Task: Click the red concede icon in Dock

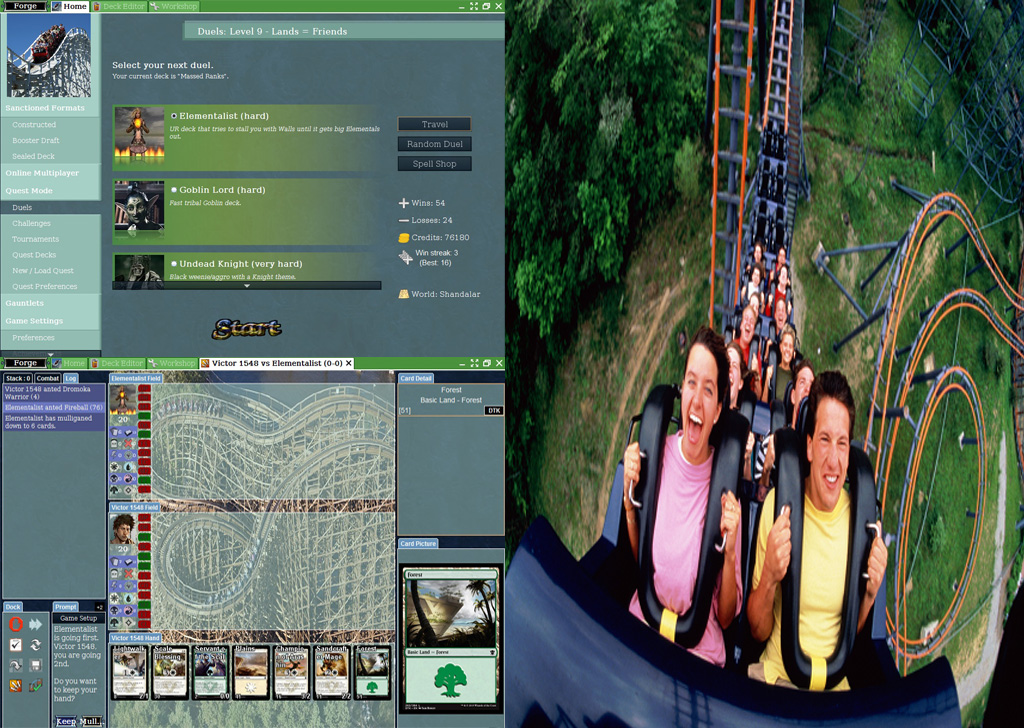Action: [x=15, y=624]
